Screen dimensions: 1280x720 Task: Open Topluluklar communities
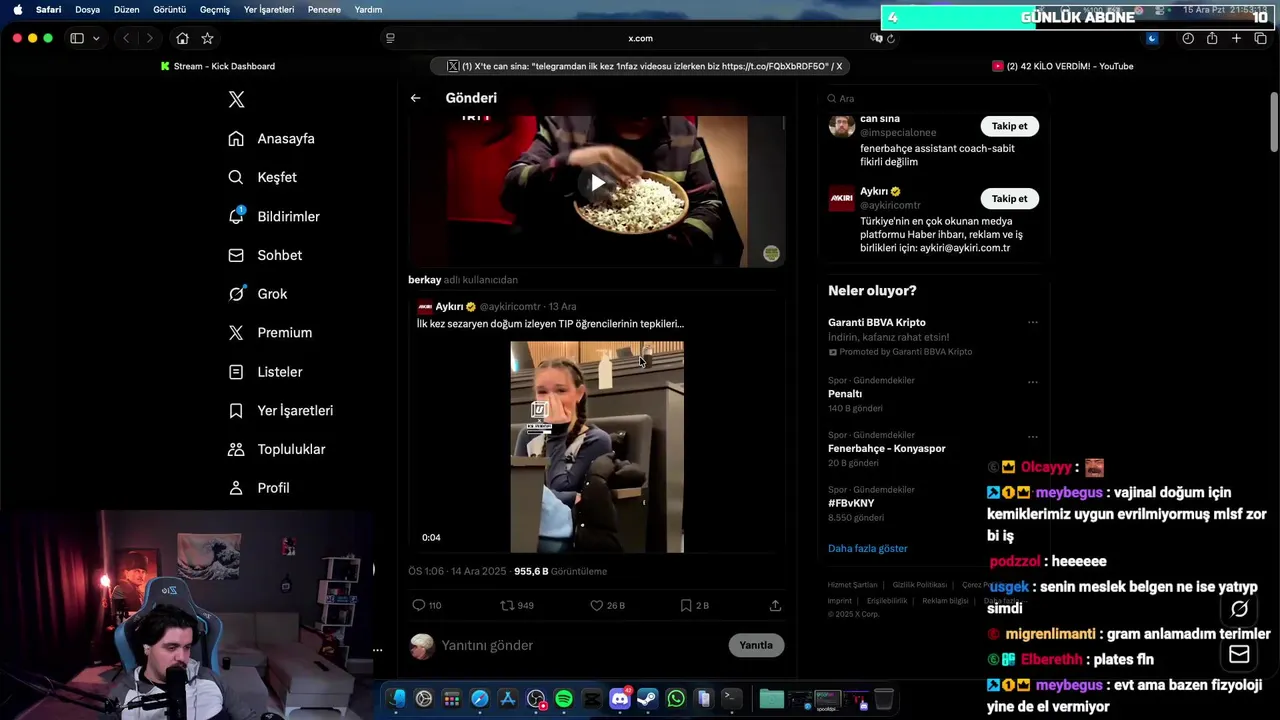pyautogui.click(x=276, y=450)
